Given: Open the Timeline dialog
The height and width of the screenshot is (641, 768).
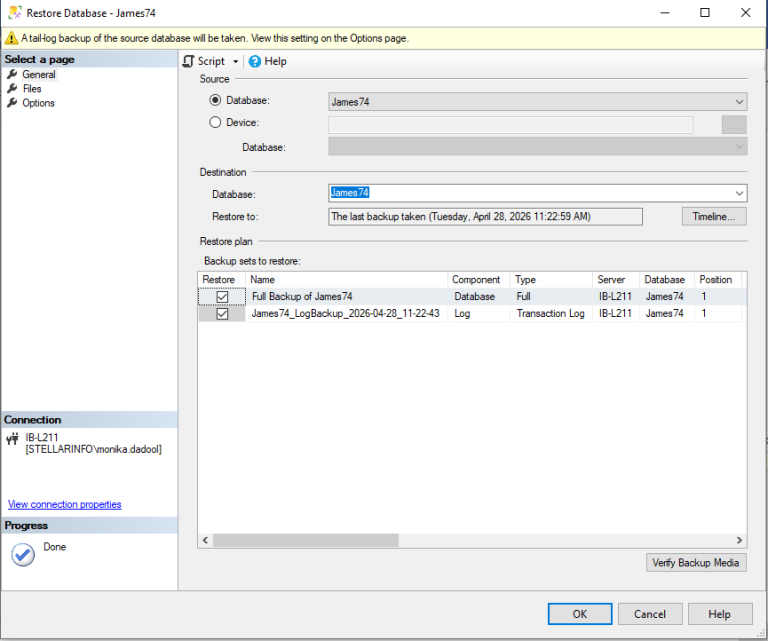Looking at the screenshot, I should 714,216.
